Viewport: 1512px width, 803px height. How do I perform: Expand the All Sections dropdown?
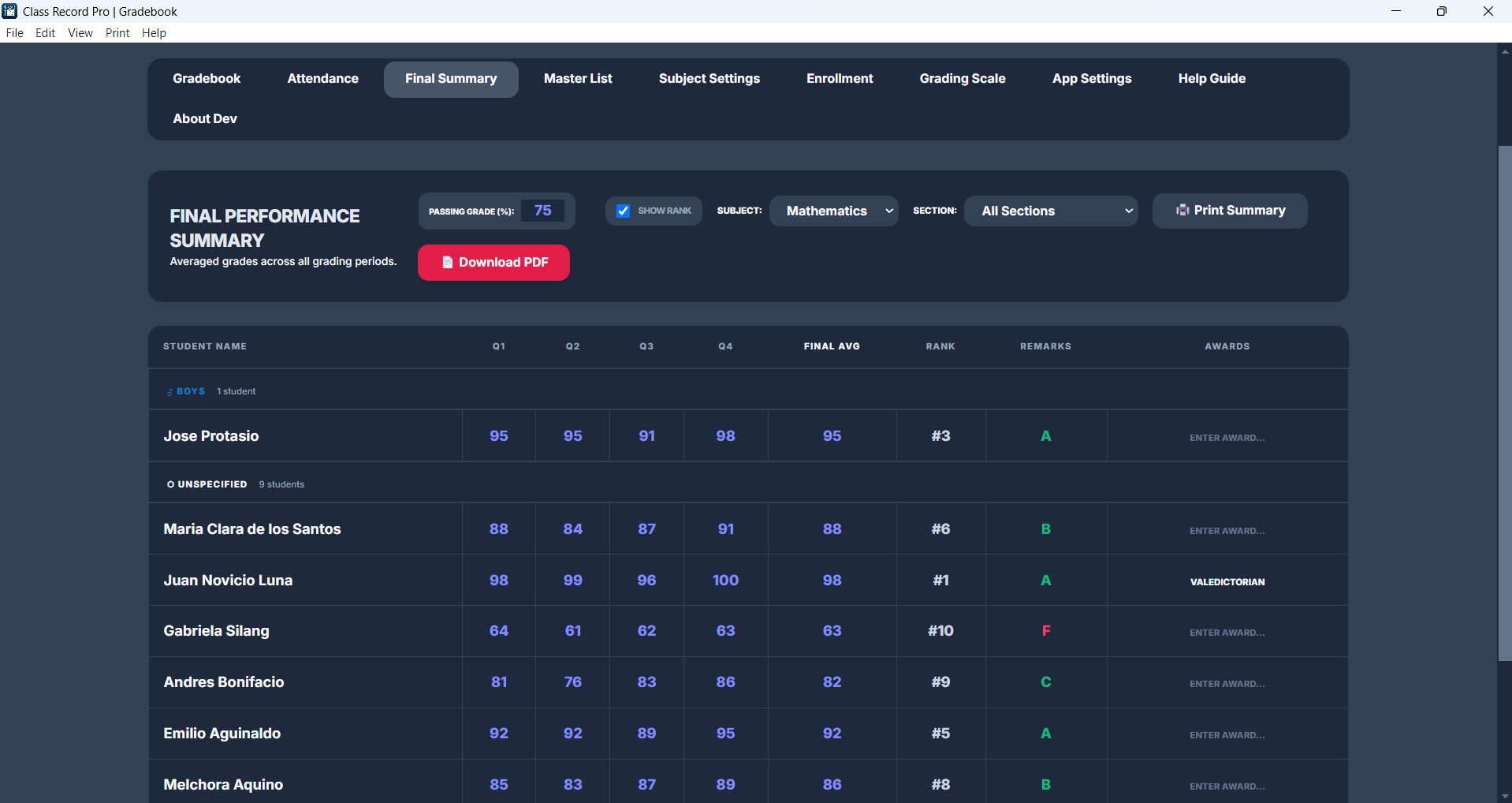[x=1050, y=211]
